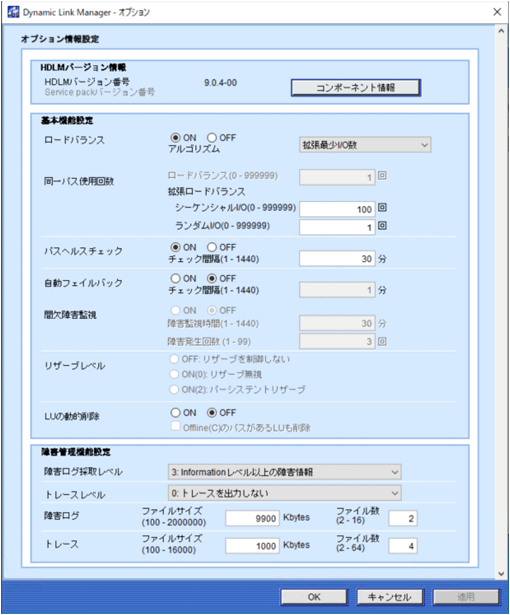Click the オプション情報設定 heading
Screen dimensions: 510x615
[x=60, y=39]
